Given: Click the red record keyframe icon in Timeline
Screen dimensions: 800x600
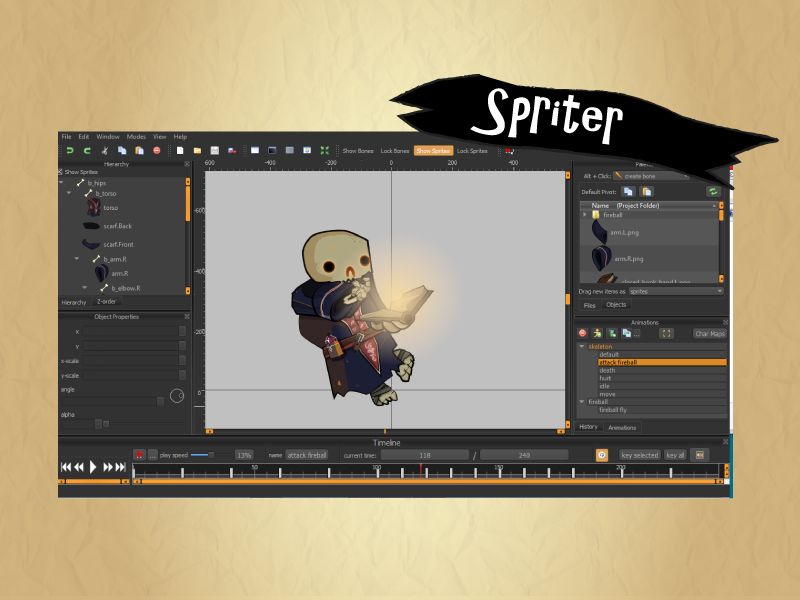Looking at the screenshot, I should (x=139, y=455).
